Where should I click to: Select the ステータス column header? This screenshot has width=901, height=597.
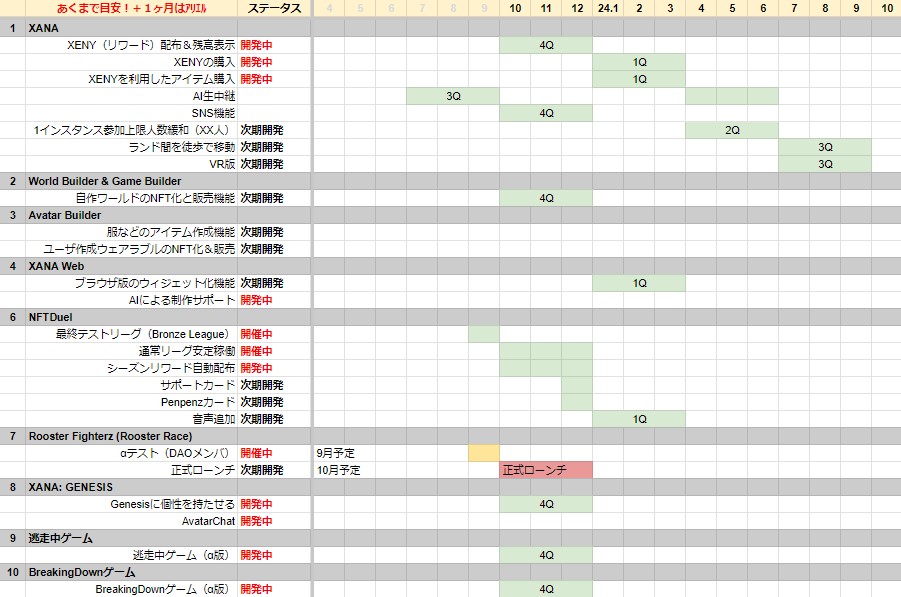pyautogui.click(x=274, y=9)
